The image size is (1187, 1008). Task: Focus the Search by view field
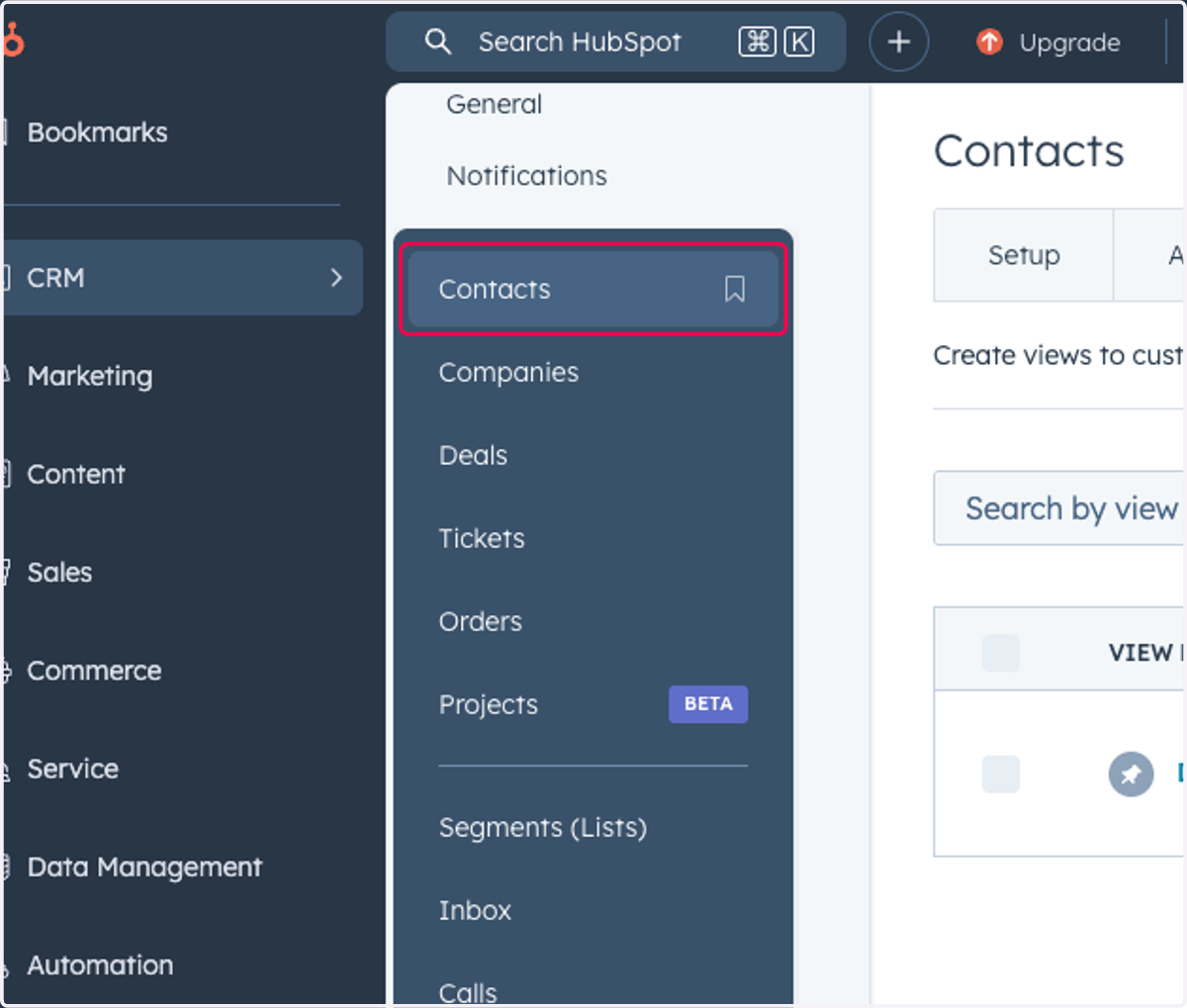(x=1060, y=508)
